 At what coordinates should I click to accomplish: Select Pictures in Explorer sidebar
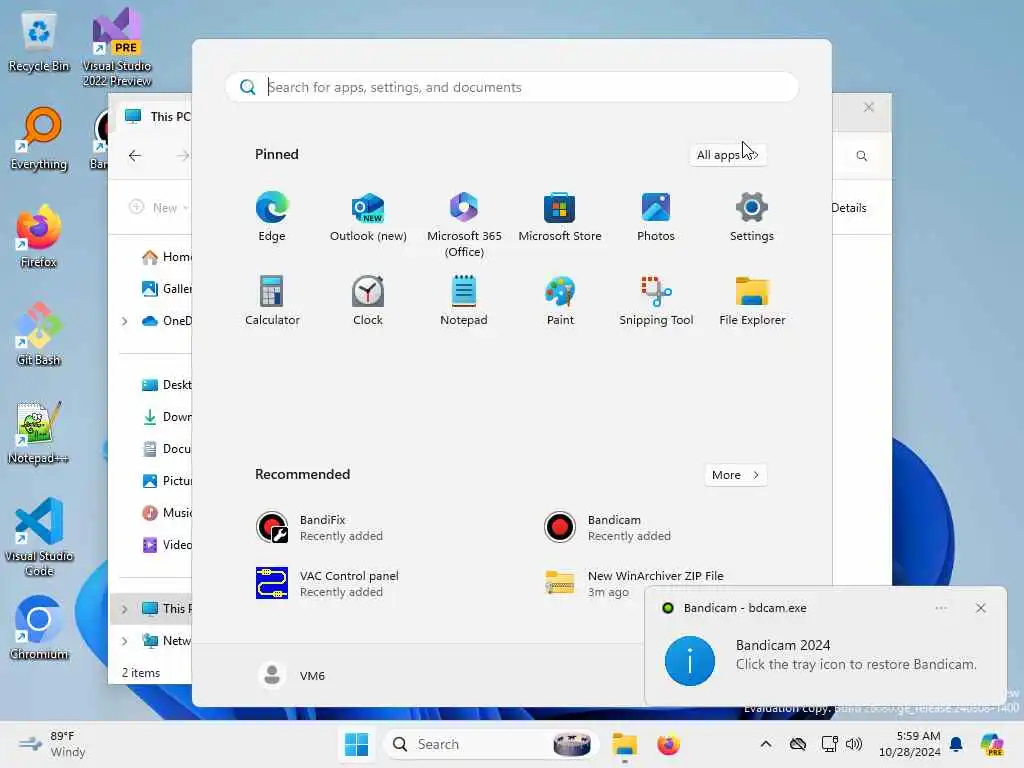coord(166,481)
